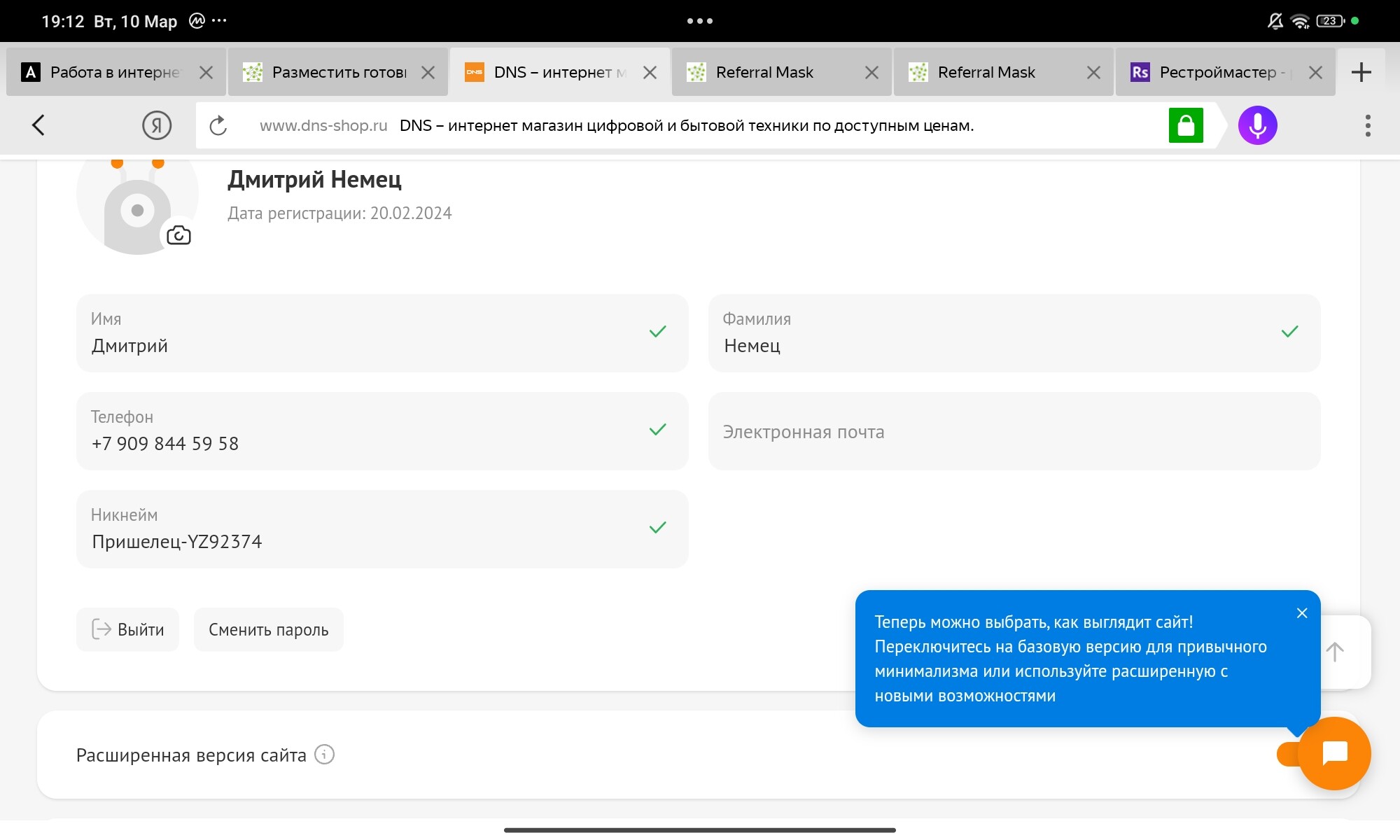The image size is (1400, 840).
Task: Open the orange chat support bubble
Action: (x=1334, y=753)
